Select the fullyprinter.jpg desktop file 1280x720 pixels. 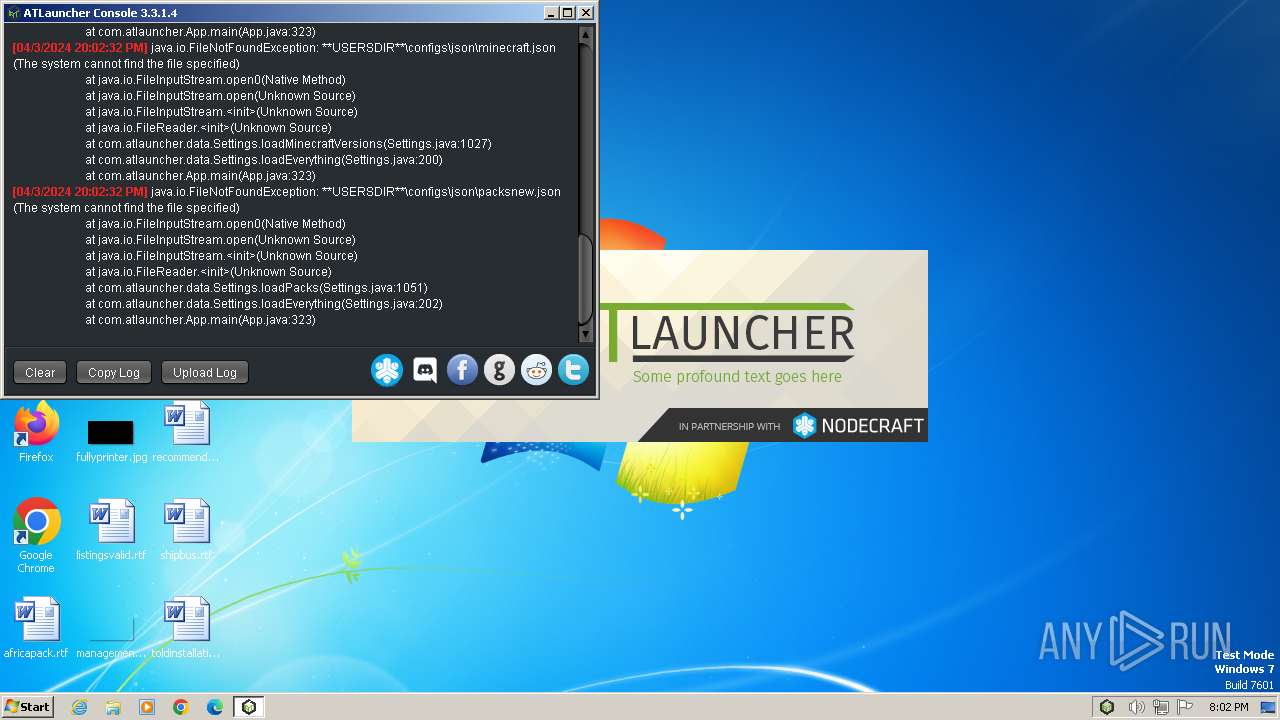coord(111,440)
